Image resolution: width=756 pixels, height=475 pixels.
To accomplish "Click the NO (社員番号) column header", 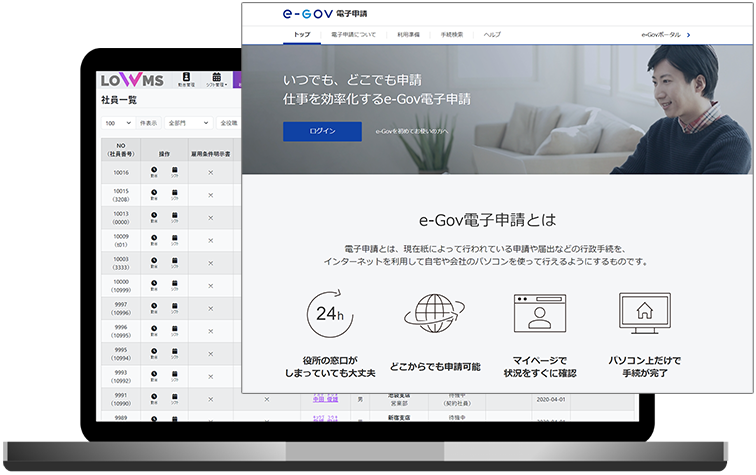I will 121,149.
